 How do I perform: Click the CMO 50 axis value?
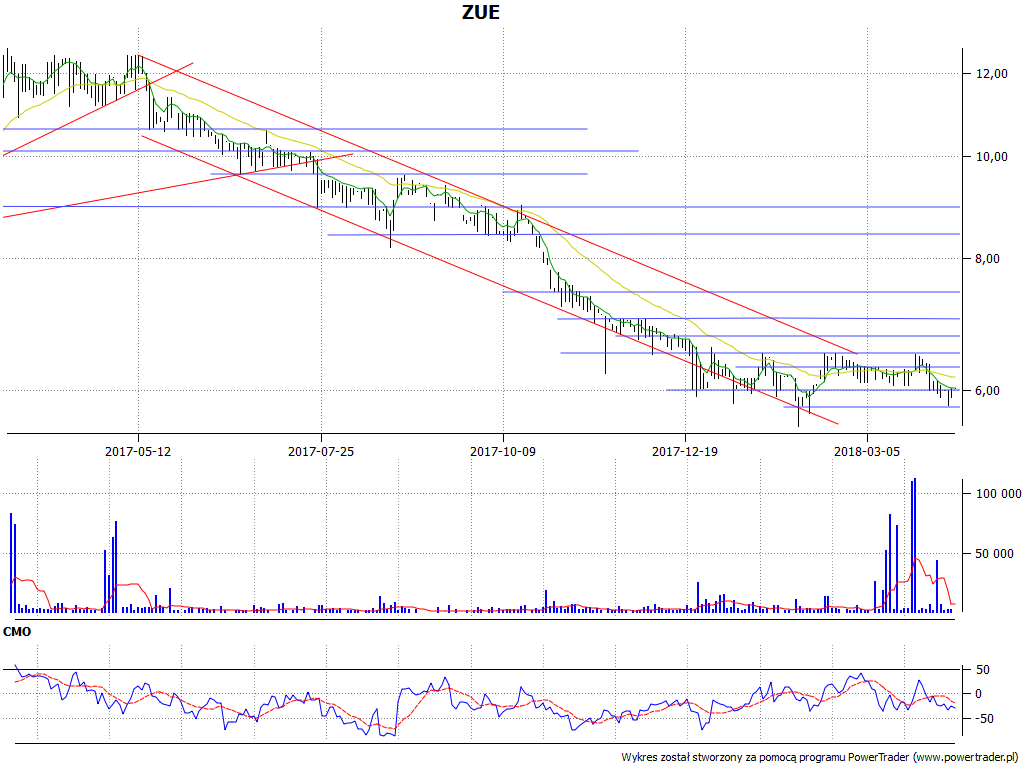click(982, 670)
